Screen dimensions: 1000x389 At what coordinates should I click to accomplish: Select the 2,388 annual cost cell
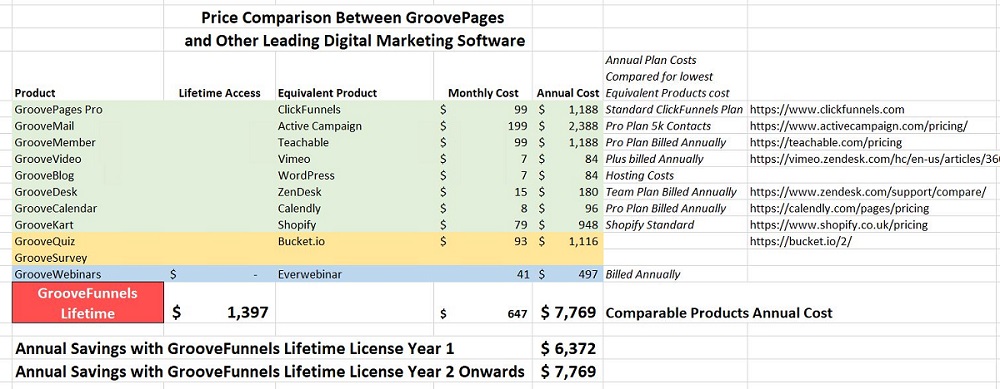click(x=568, y=126)
